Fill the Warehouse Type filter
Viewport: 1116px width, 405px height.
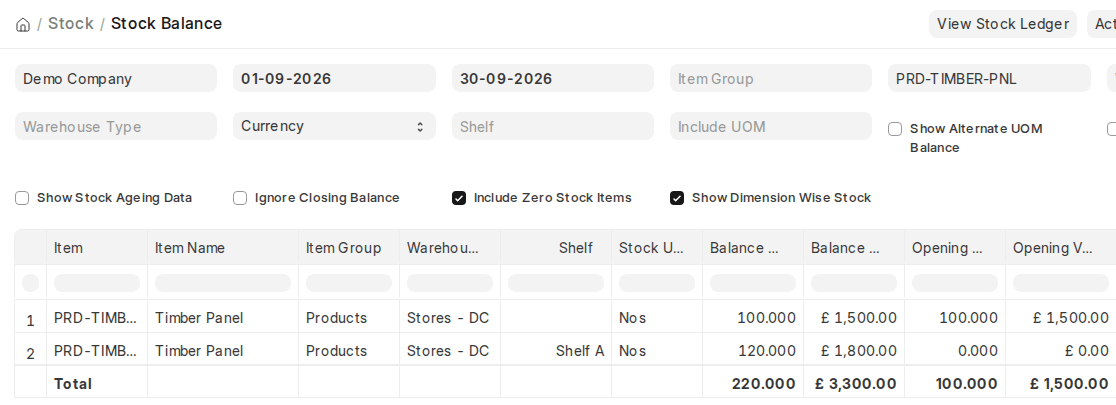[x=116, y=126]
